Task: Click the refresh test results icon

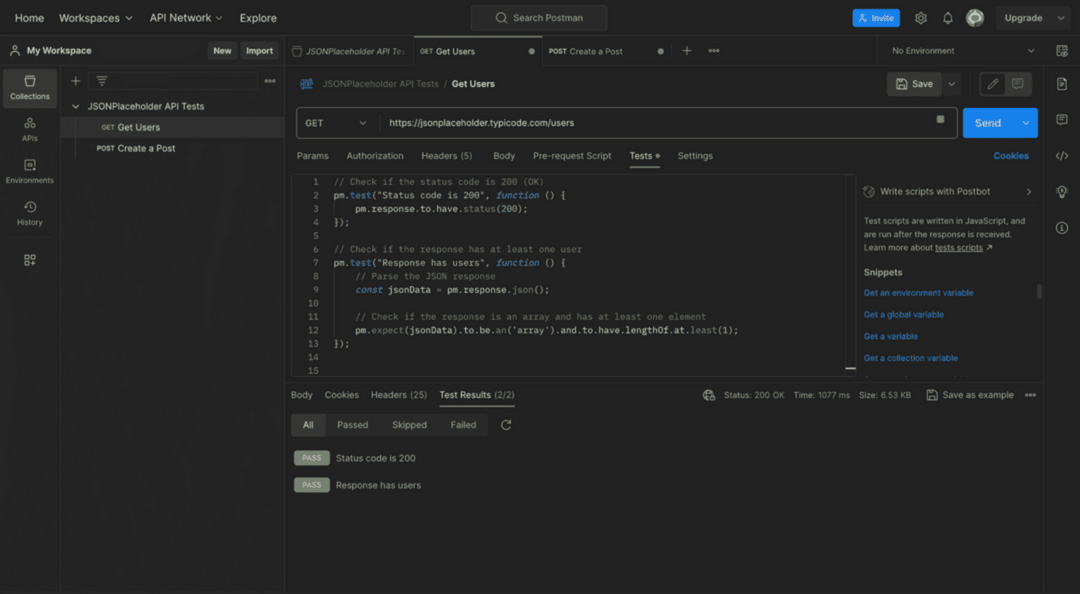Action: (506, 425)
